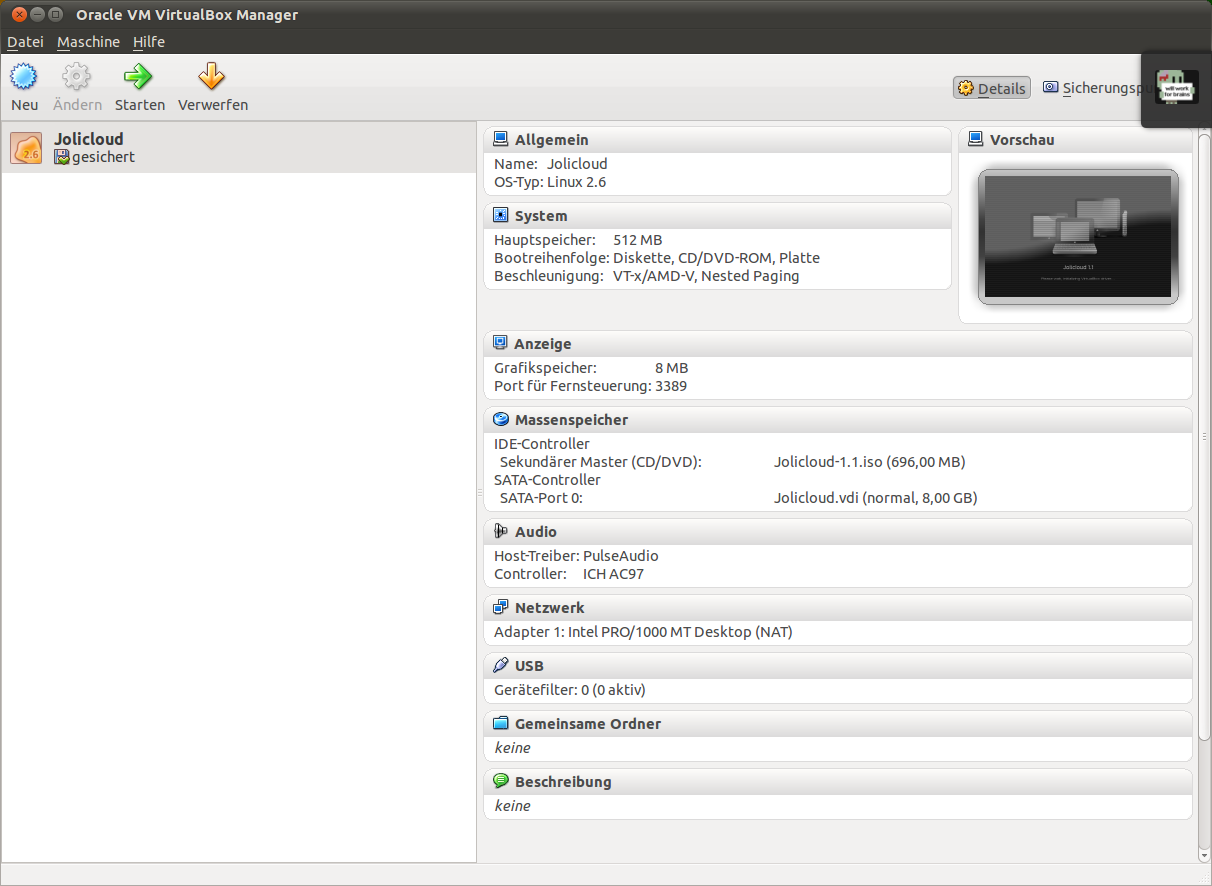Click the Beschreibung comment icon

click(499, 781)
